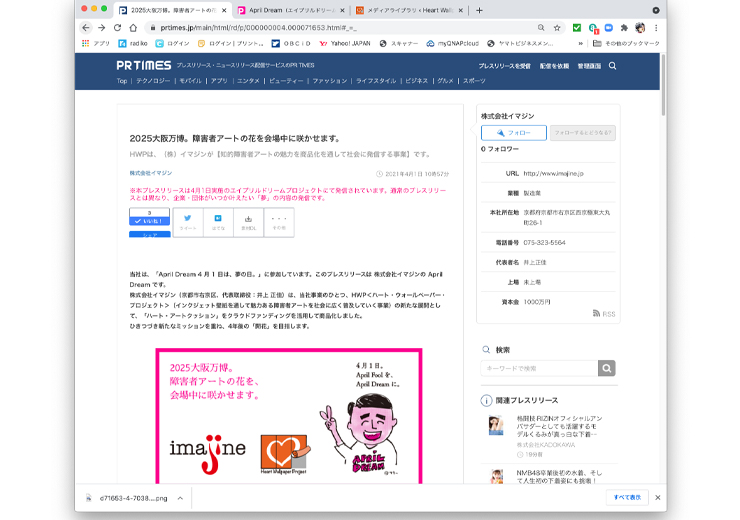Open the OBC iD bookmark
The height and width of the screenshot is (520, 740).
point(291,43)
